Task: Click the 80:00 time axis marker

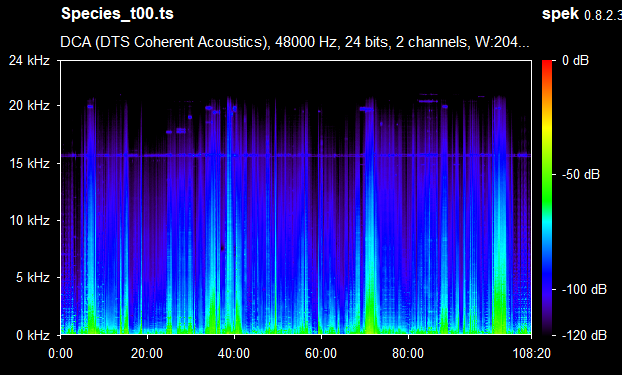Action: point(408,353)
